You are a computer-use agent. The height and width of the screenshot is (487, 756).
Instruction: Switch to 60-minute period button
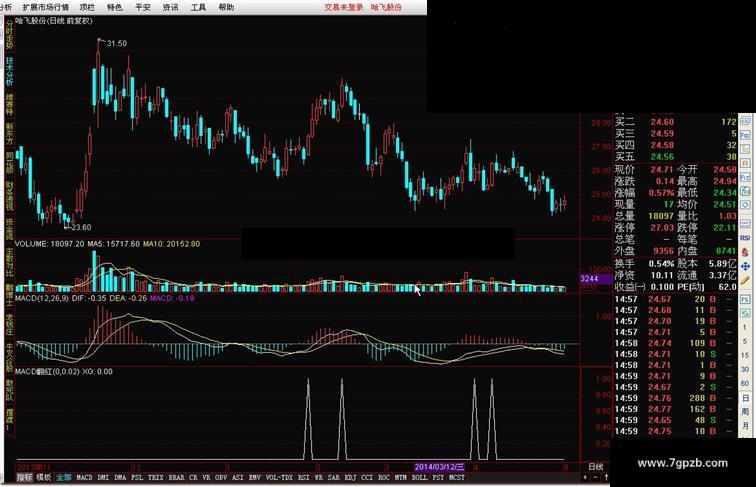[745, 383]
